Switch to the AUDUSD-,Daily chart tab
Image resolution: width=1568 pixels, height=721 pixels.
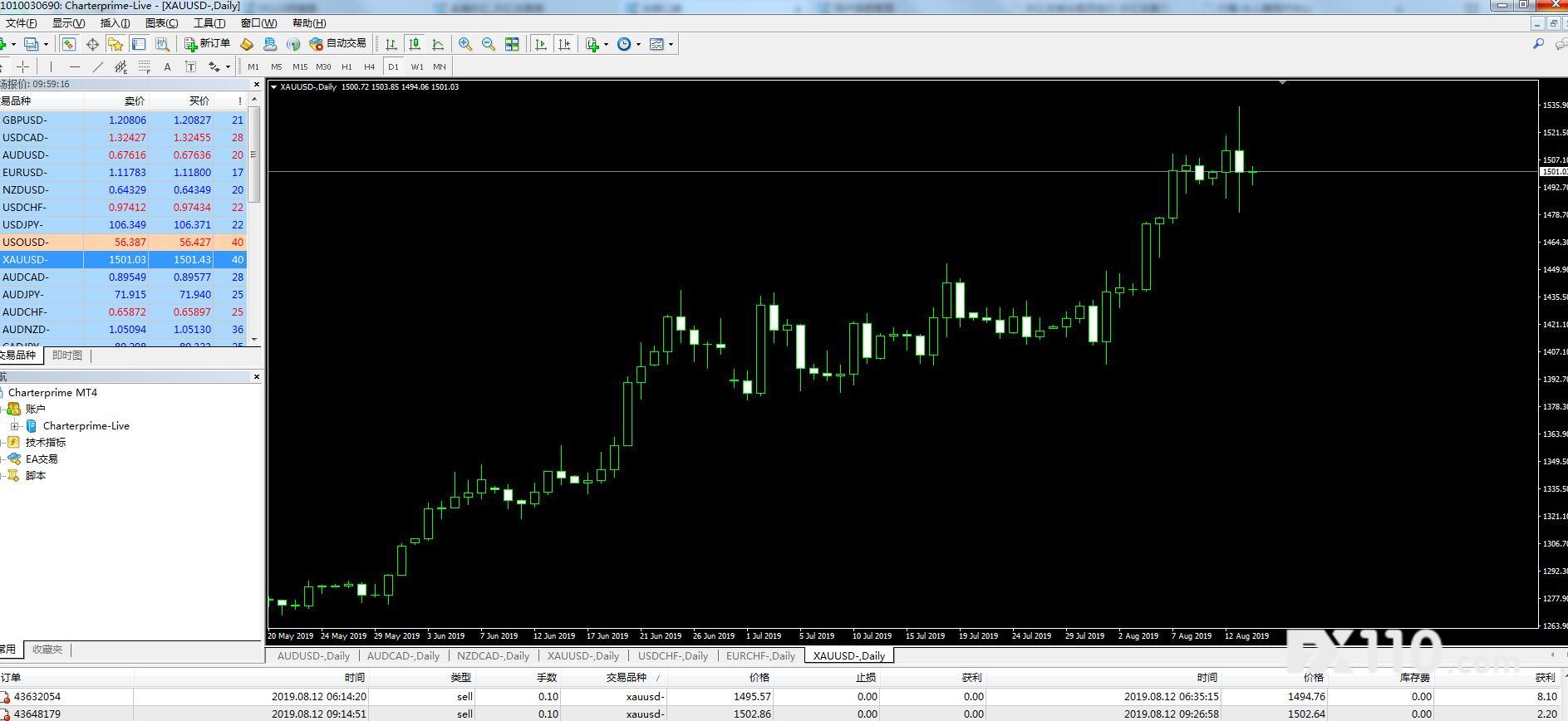pyautogui.click(x=313, y=656)
